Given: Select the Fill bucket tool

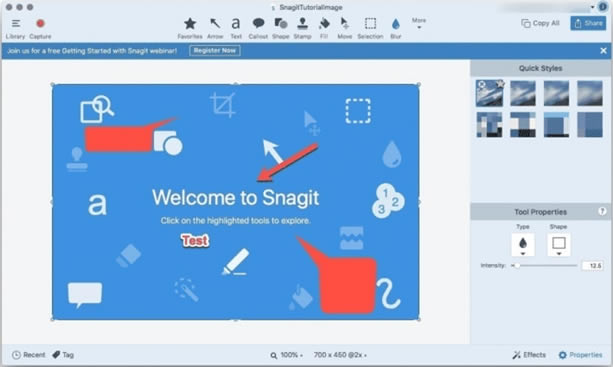Looking at the screenshot, I should (324, 28).
